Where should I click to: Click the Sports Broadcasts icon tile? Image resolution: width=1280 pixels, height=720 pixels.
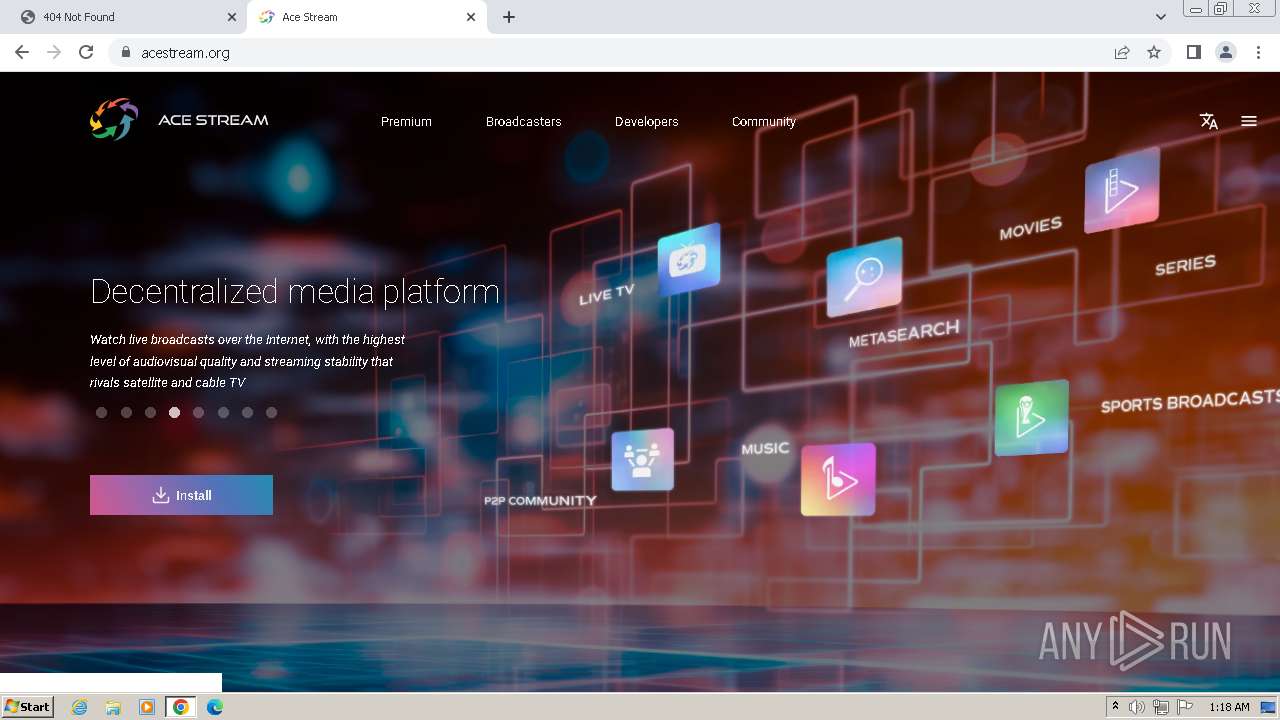point(1031,418)
